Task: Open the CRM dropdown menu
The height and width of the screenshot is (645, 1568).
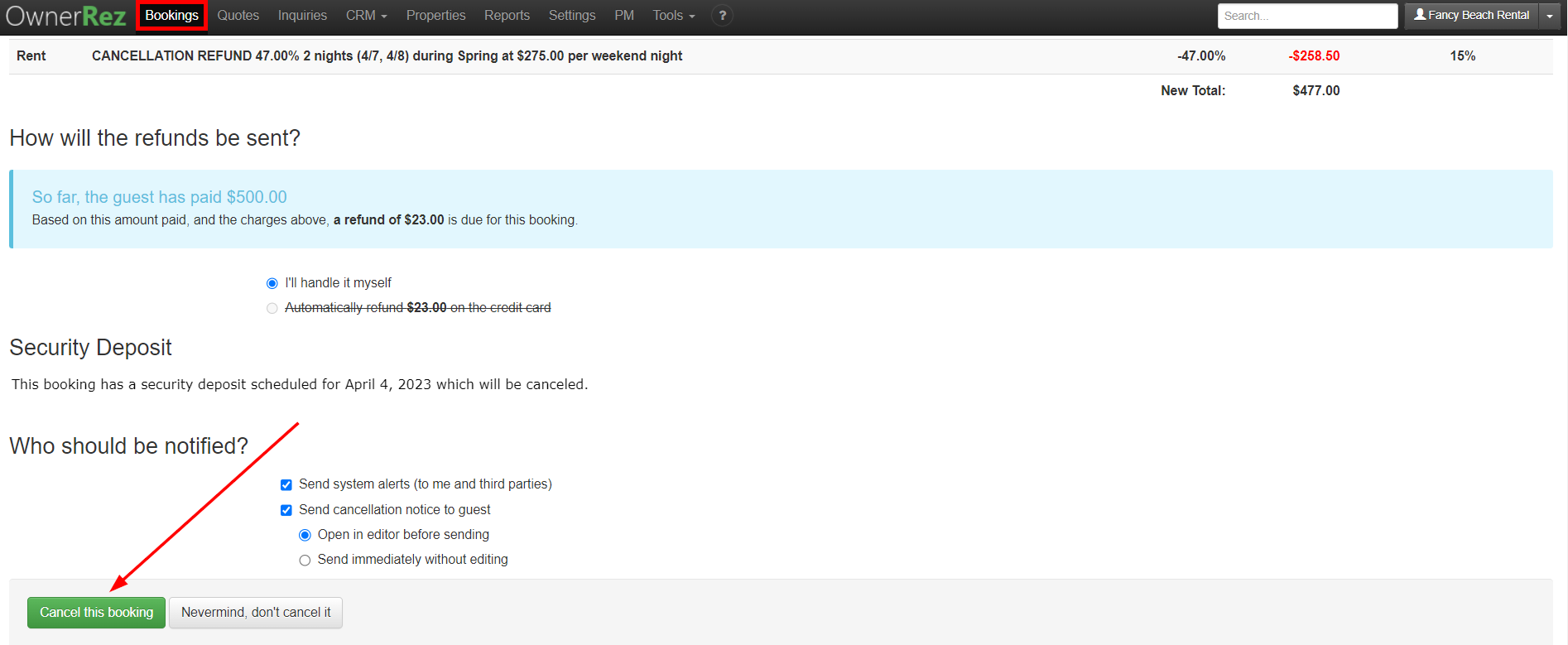Action: (x=366, y=15)
